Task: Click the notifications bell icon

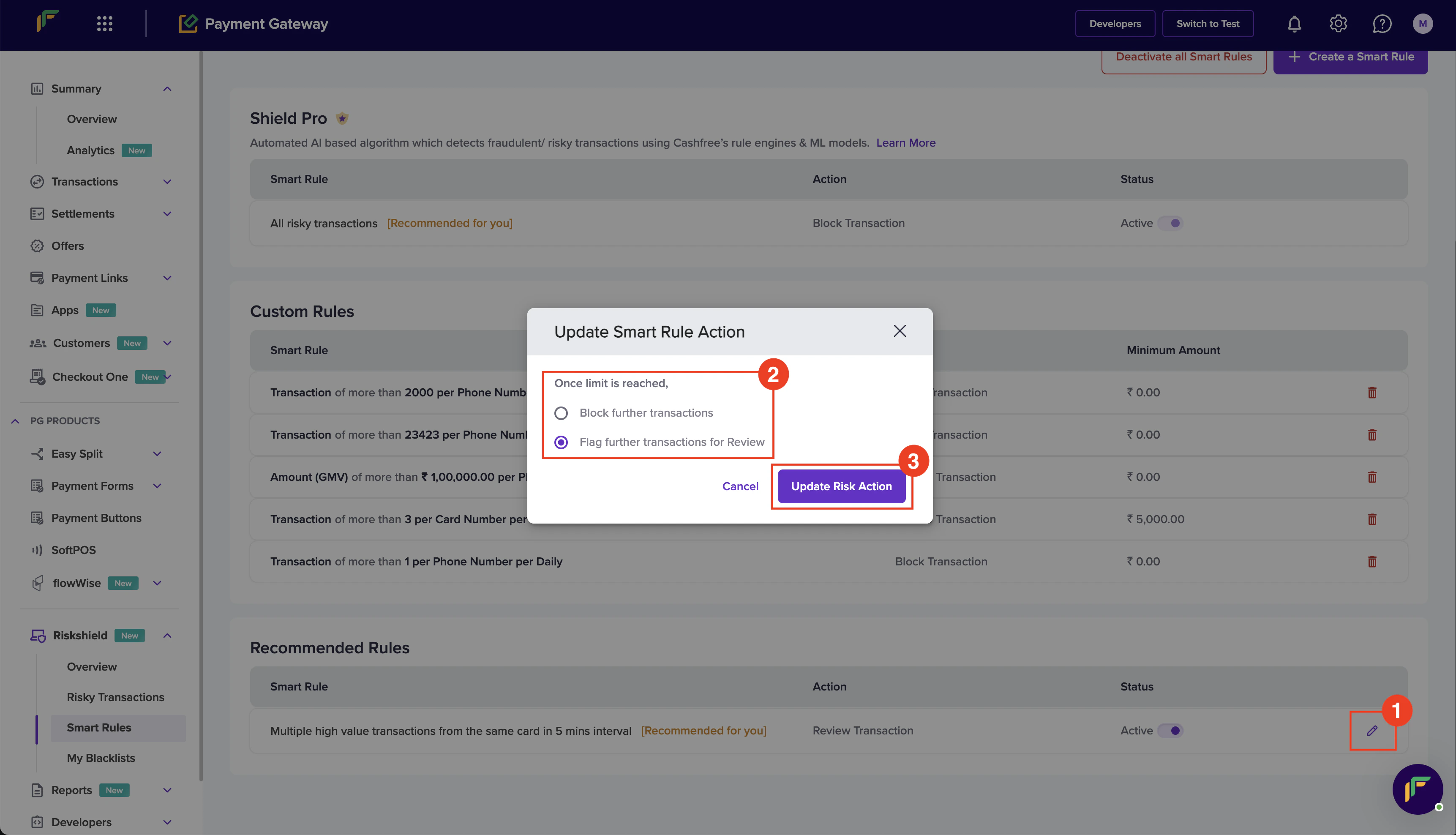Action: [x=1294, y=24]
